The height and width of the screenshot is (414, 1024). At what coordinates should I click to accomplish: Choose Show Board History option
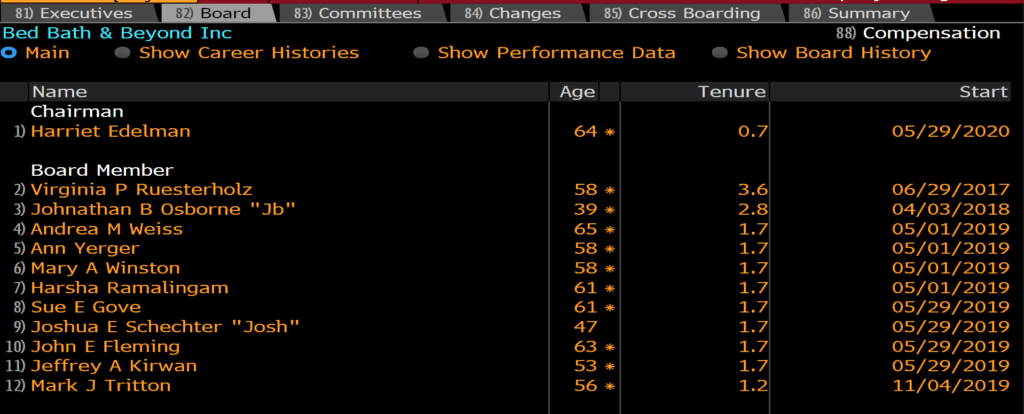click(x=822, y=53)
